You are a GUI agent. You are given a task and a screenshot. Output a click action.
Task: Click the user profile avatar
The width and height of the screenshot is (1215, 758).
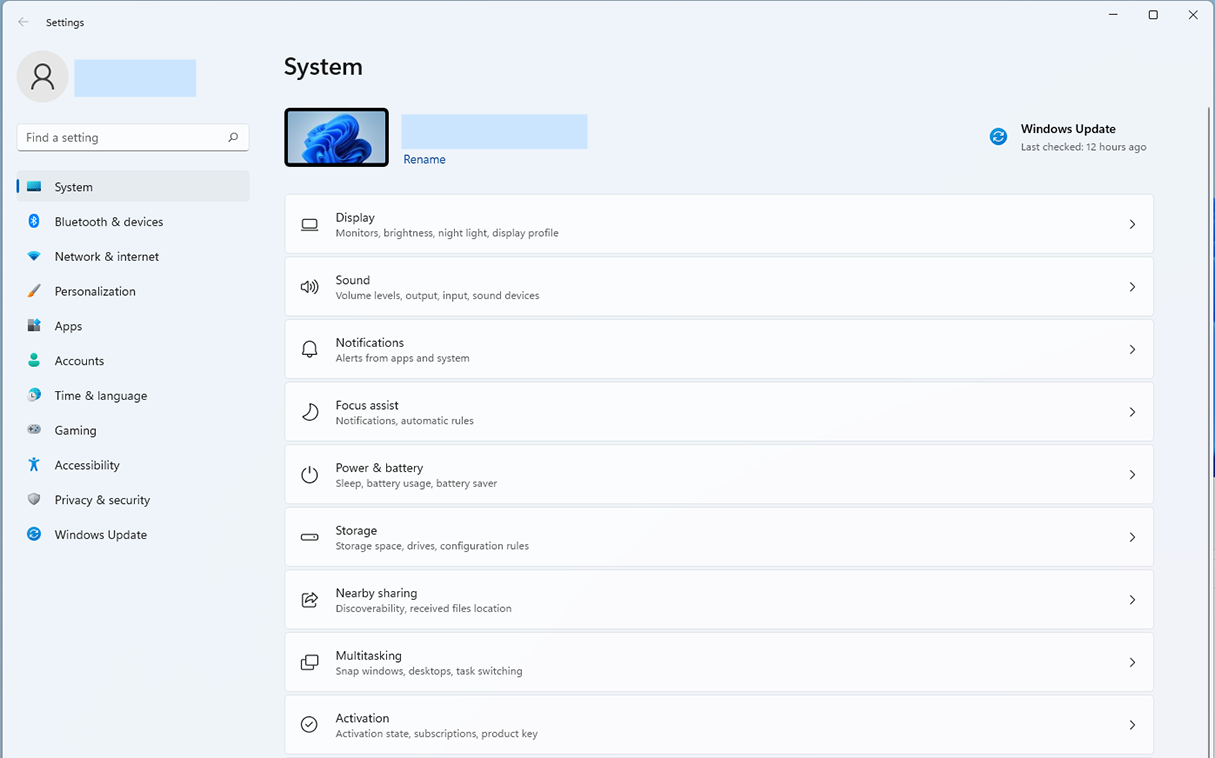tap(43, 76)
